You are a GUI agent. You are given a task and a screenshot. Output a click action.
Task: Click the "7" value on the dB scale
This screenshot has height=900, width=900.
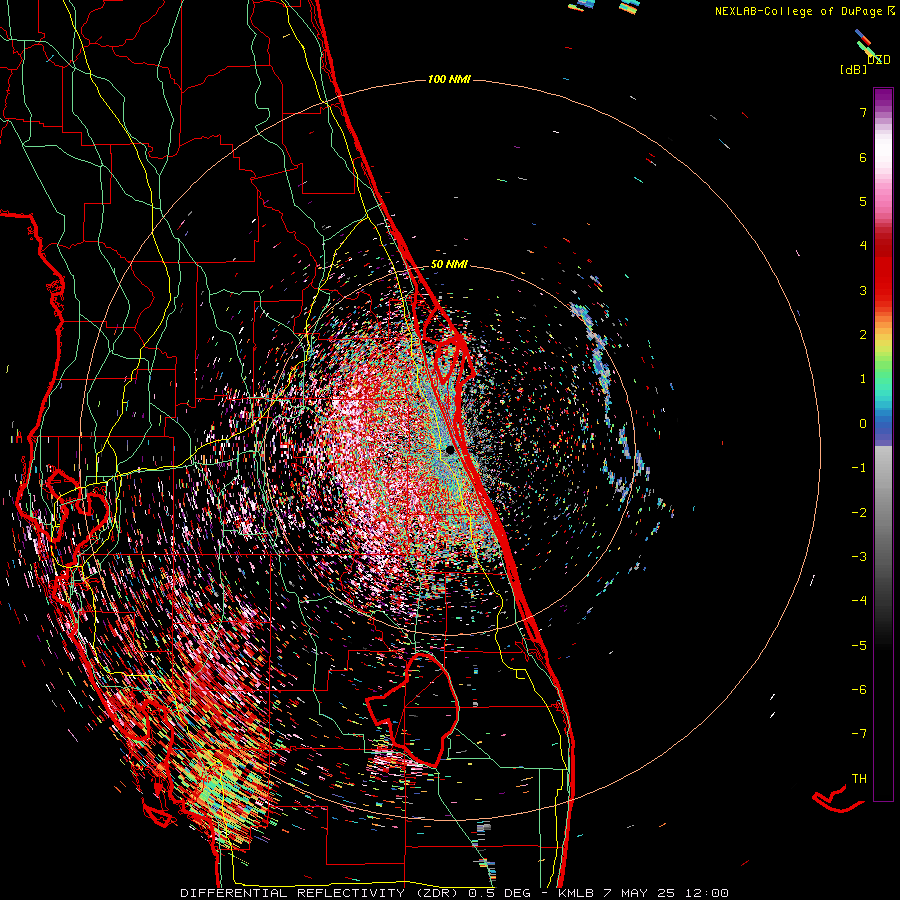click(x=863, y=112)
